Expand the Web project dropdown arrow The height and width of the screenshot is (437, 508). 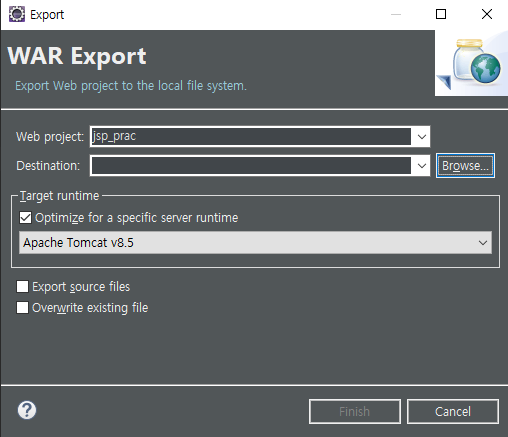click(x=422, y=137)
